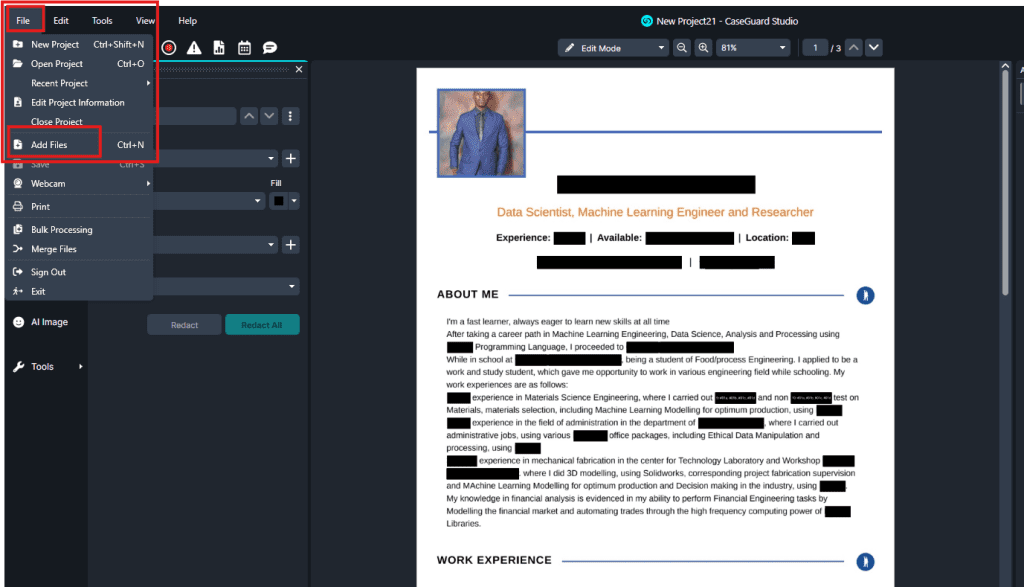Go to previous page with up arrow

click(852, 48)
